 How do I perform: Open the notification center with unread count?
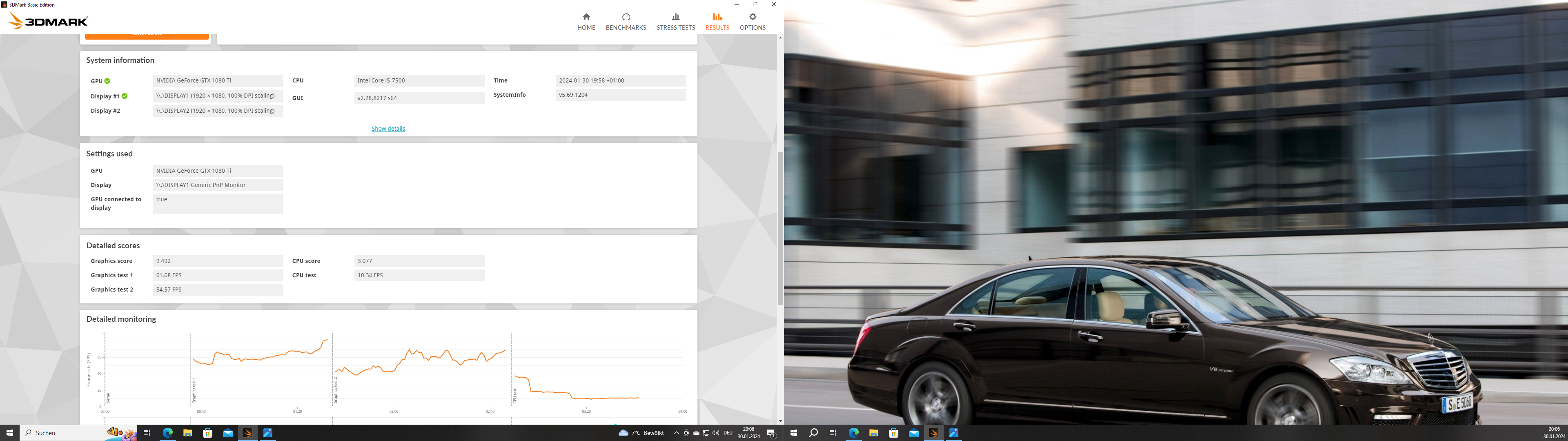coord(771,433)
